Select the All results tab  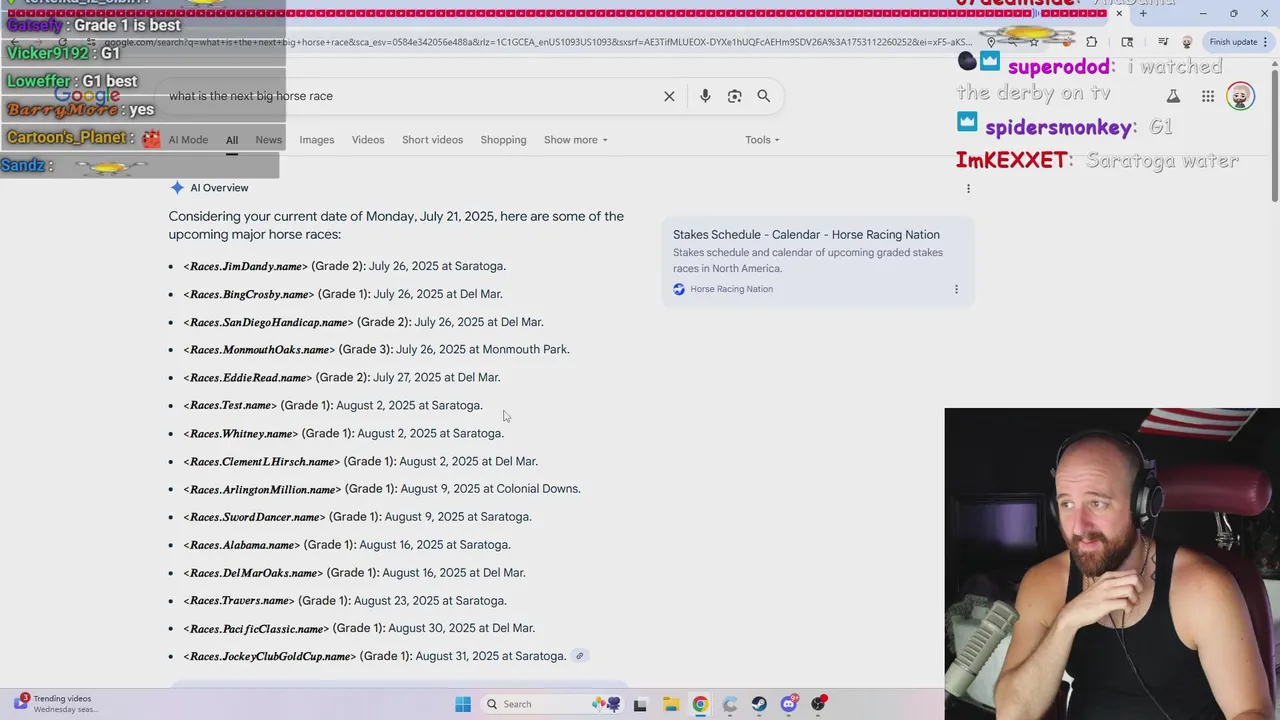(232, 140)
